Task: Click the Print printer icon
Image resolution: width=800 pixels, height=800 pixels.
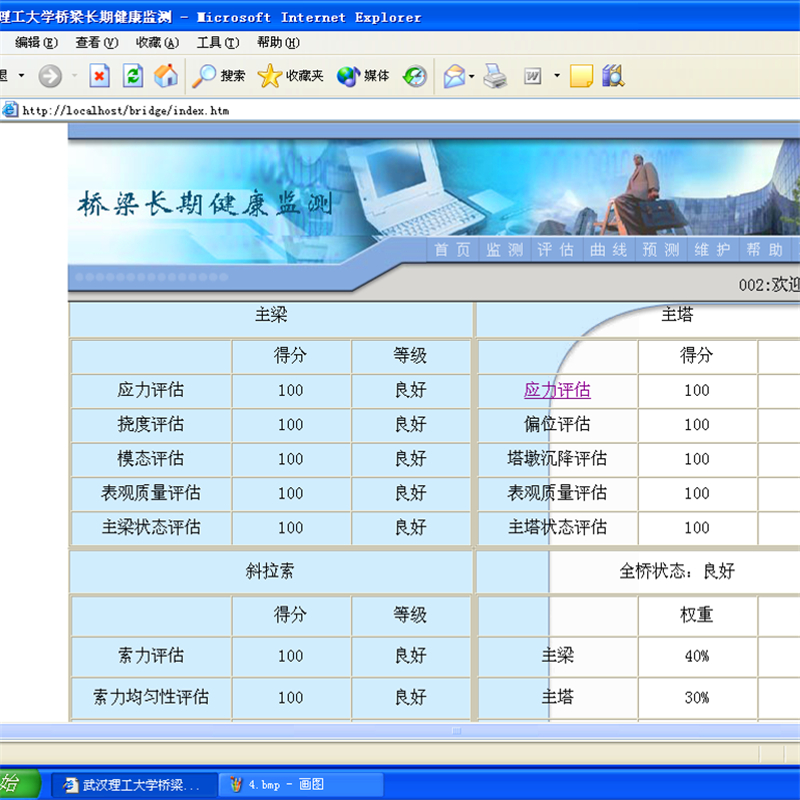Action: 495,76
